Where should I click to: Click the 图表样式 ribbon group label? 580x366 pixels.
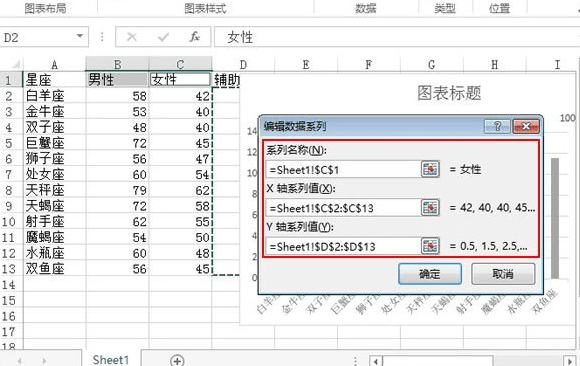point(205,8)
